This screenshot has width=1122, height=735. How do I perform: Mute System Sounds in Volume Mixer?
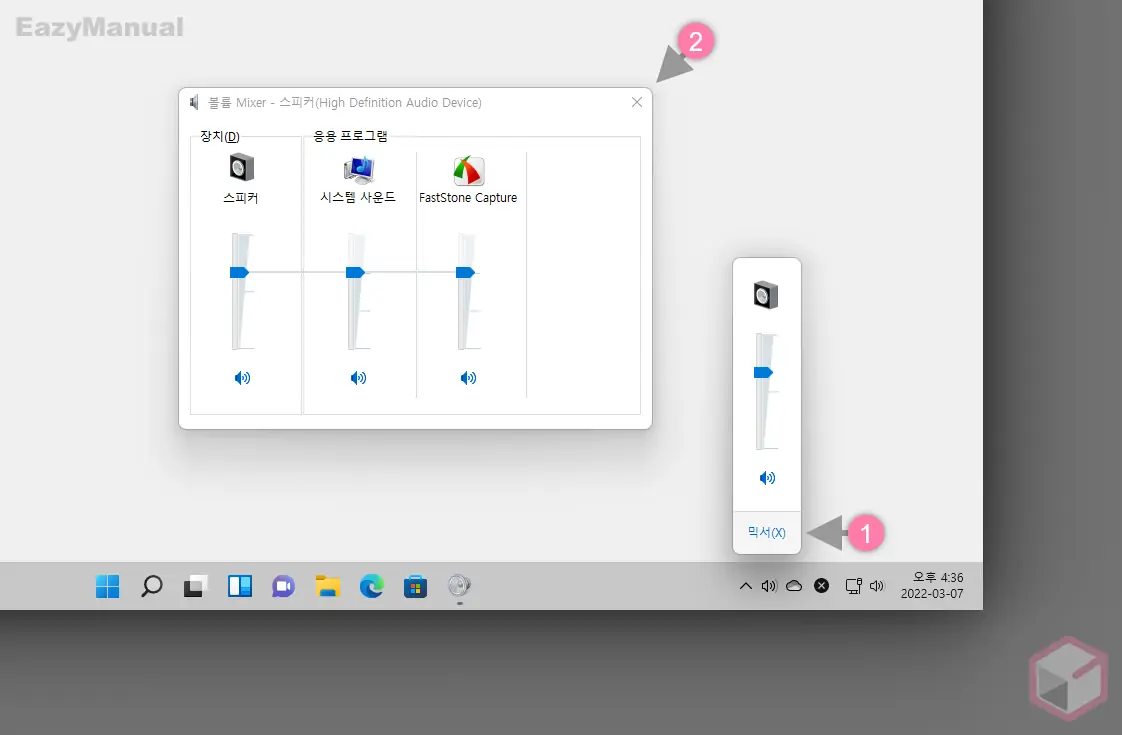358,378
